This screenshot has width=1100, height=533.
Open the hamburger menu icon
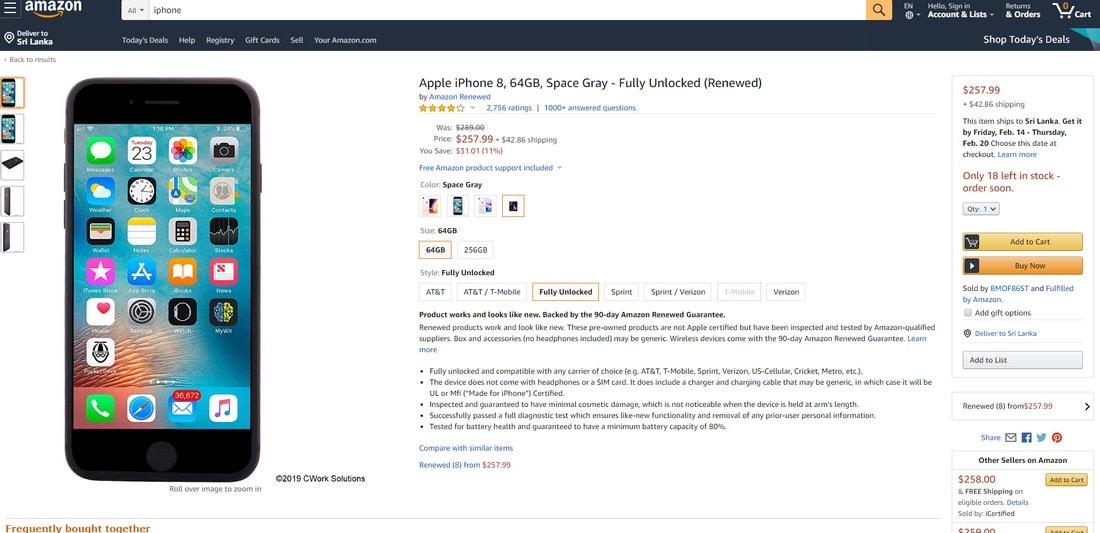pyautogui.click(x=9, y=8)
